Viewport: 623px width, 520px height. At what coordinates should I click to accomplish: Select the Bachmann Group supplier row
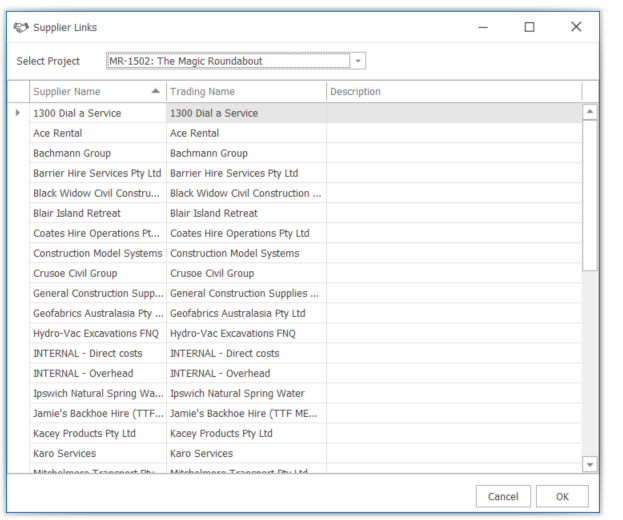pos(97,153)
